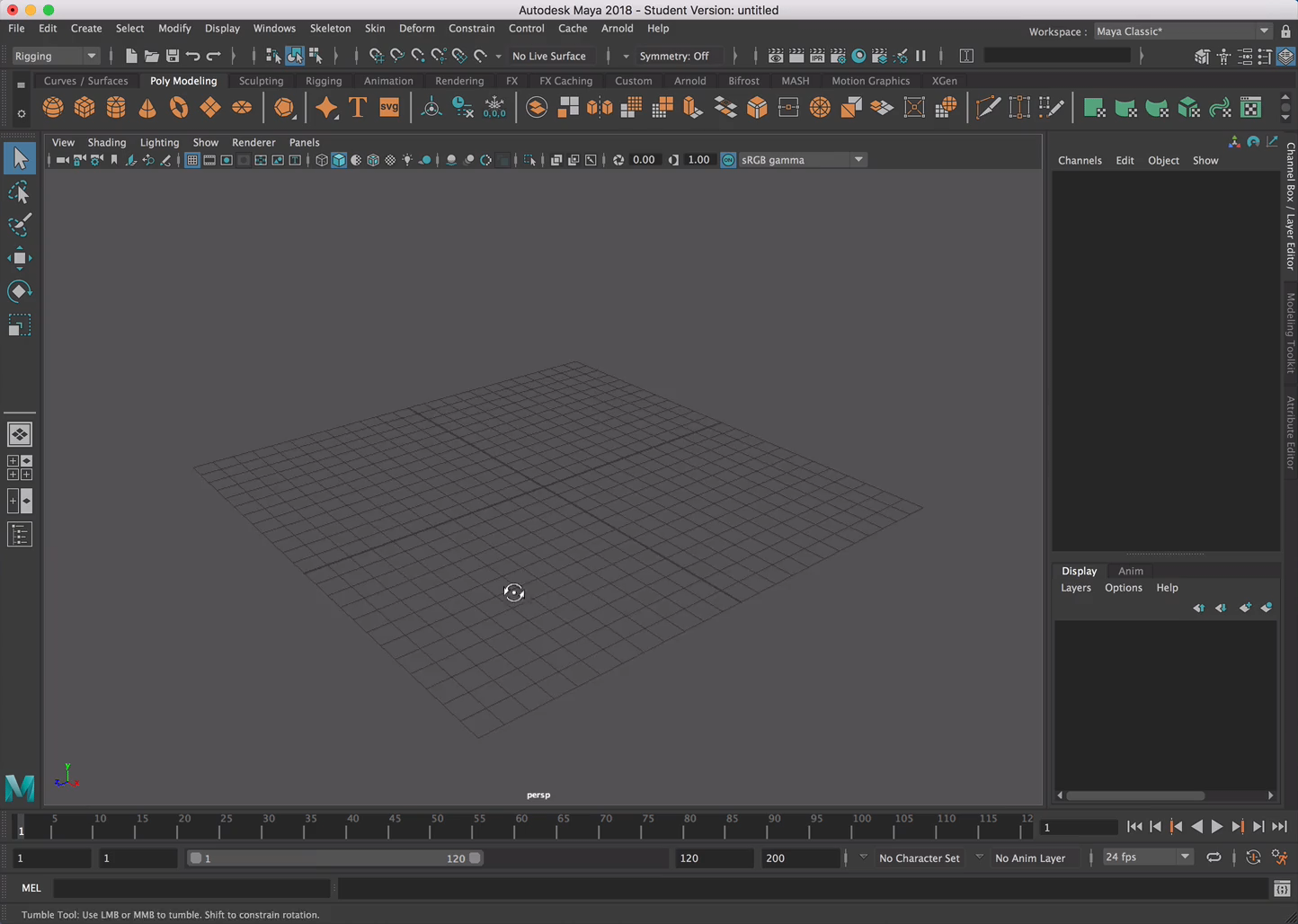
Task: Expand the 24 fps frame rate dropdown
Action: 1185,857
